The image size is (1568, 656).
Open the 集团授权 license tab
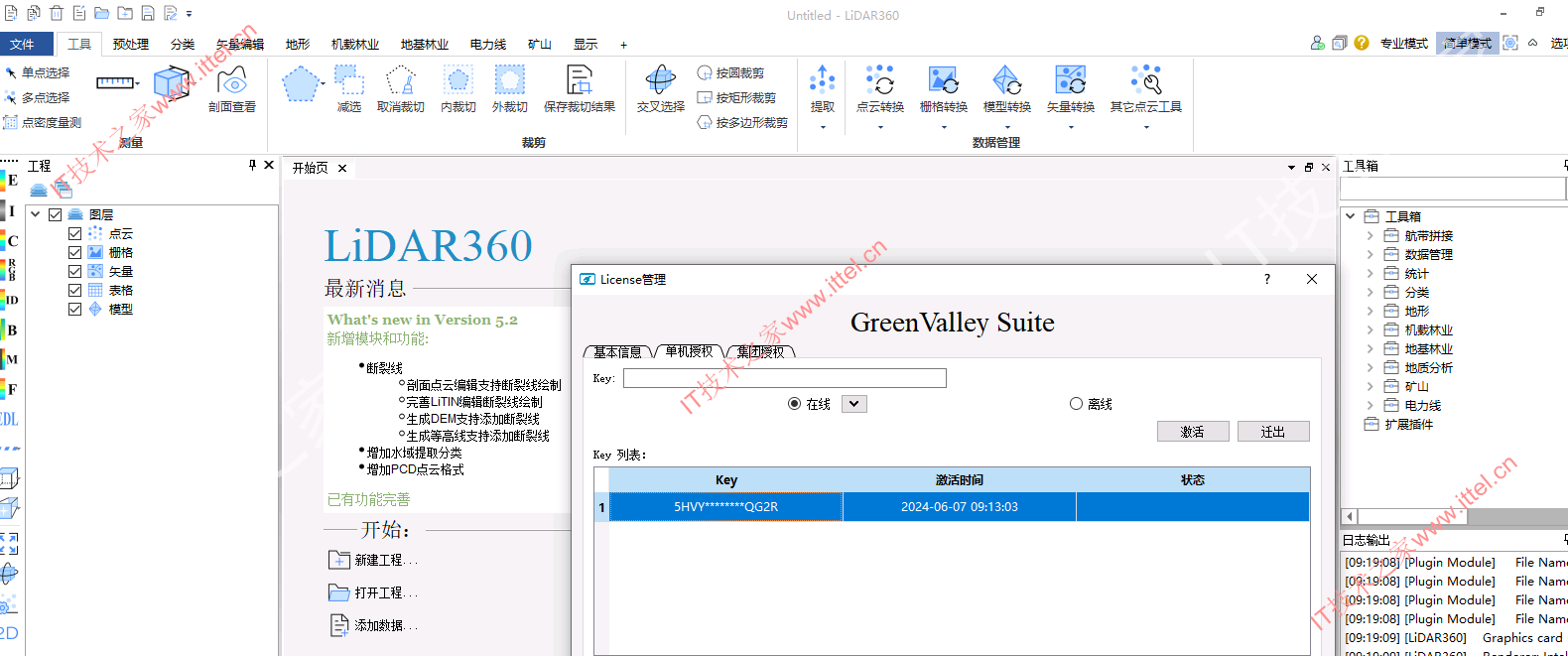click(761, 351)
